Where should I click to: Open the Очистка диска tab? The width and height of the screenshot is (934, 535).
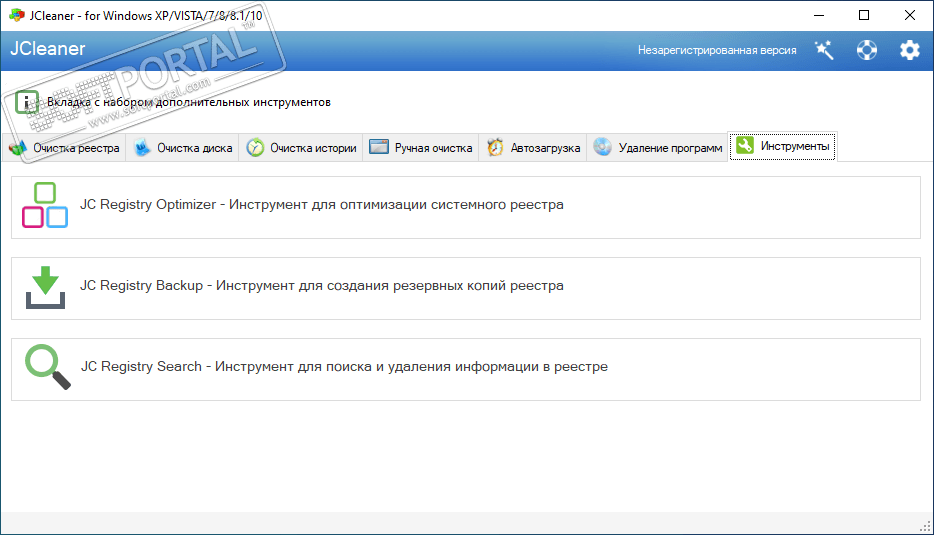pyautogui.click(x=182, y=148)
